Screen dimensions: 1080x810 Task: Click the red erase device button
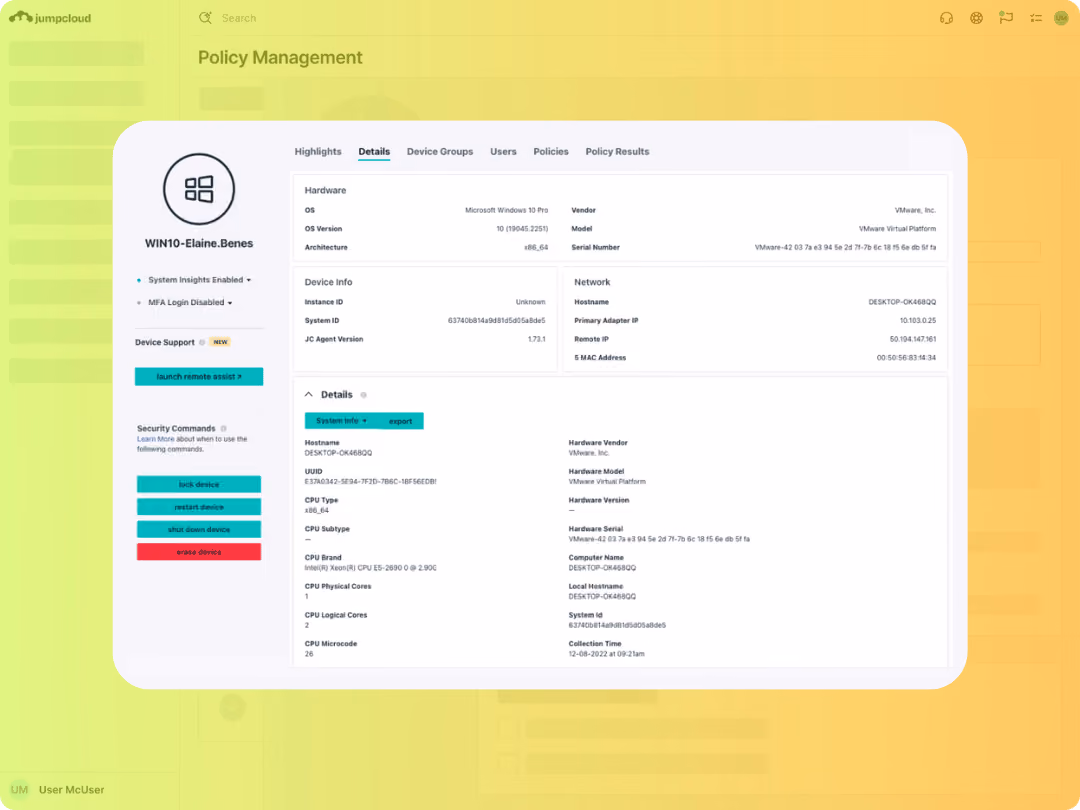tap(198, 552)
